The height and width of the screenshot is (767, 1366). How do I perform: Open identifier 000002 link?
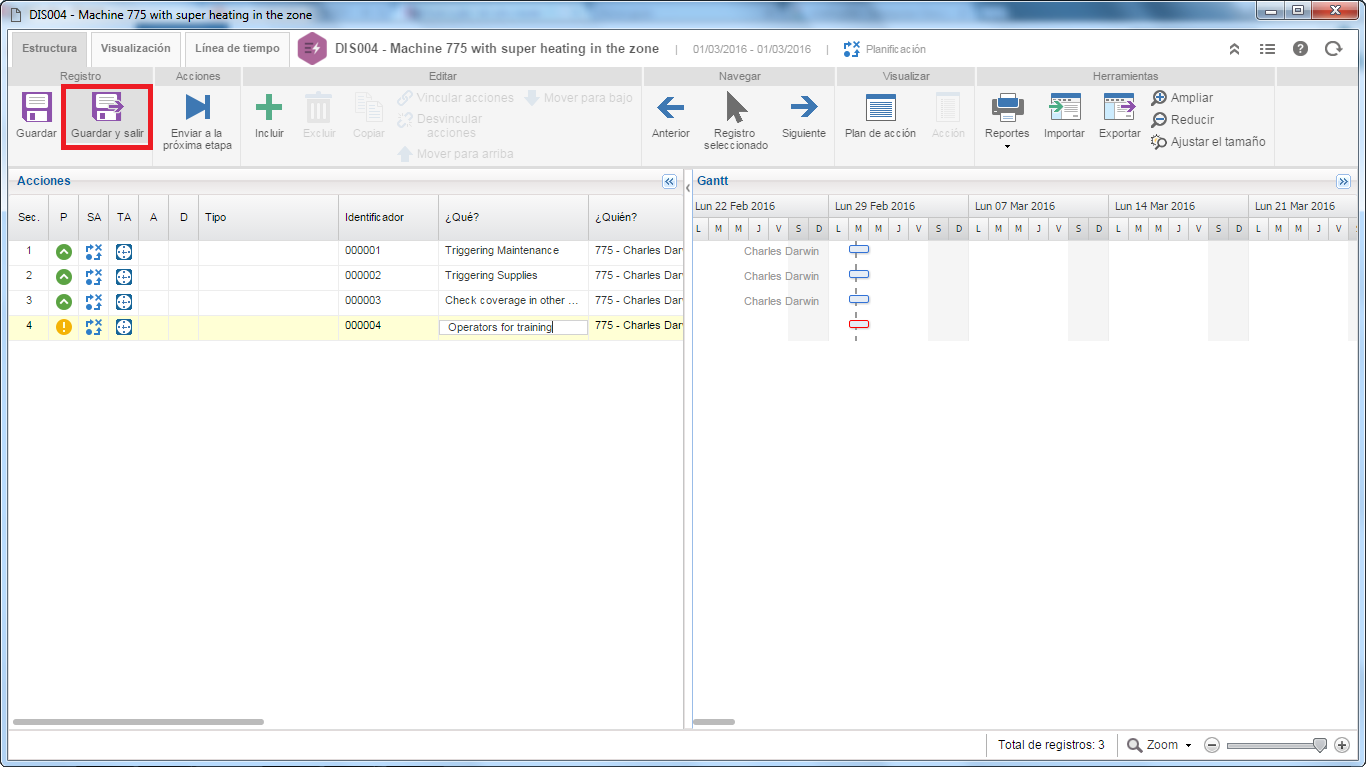pyautogui.click(x=363, y=275)
